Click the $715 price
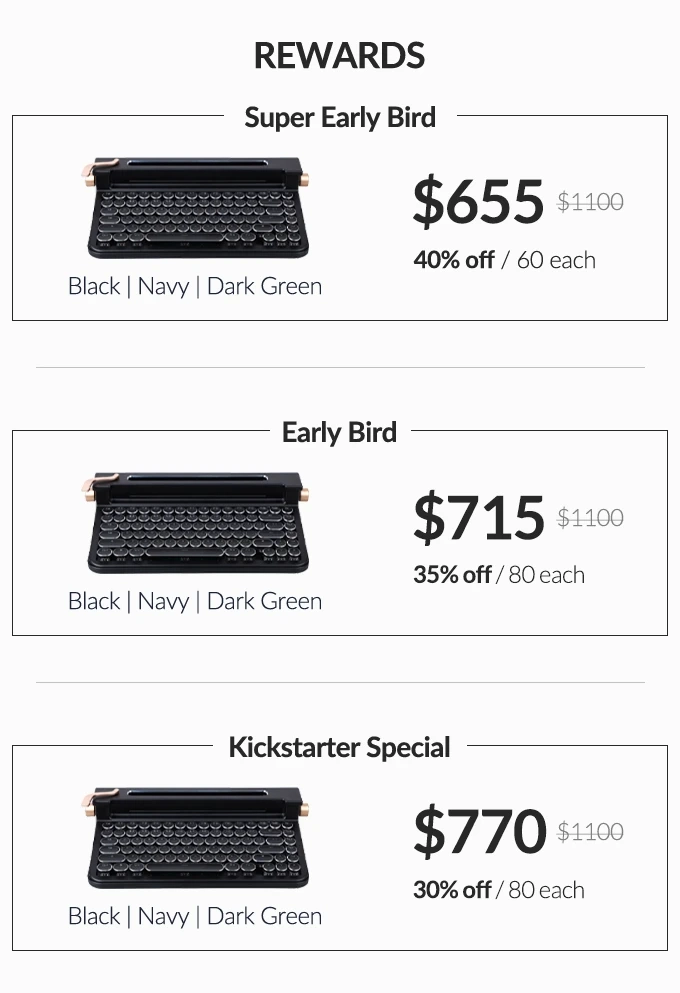This screenshot has width=680, height=993. coord(478,516)
